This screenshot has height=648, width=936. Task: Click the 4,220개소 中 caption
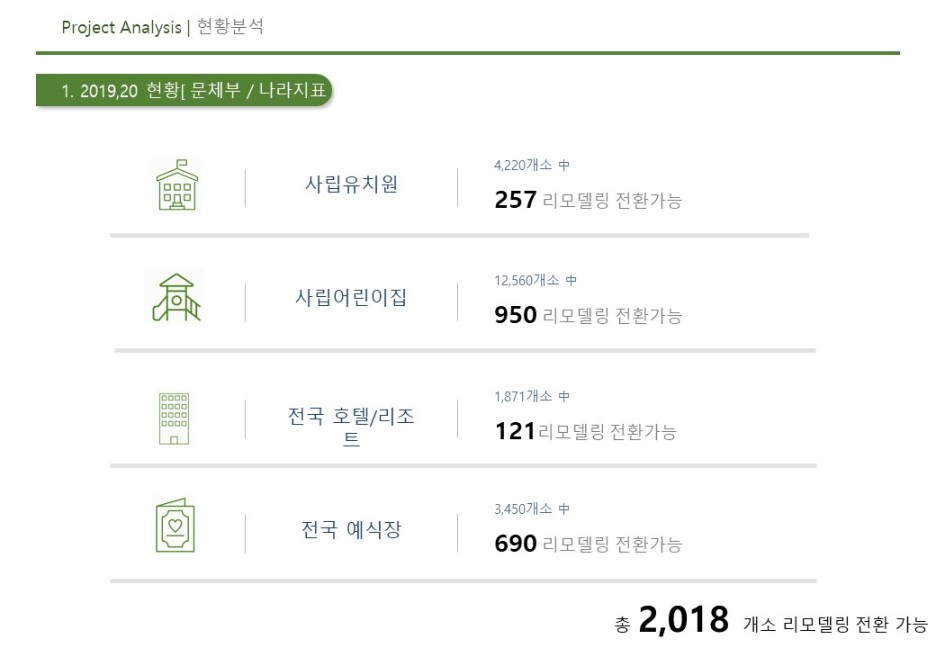click(532, 165)
